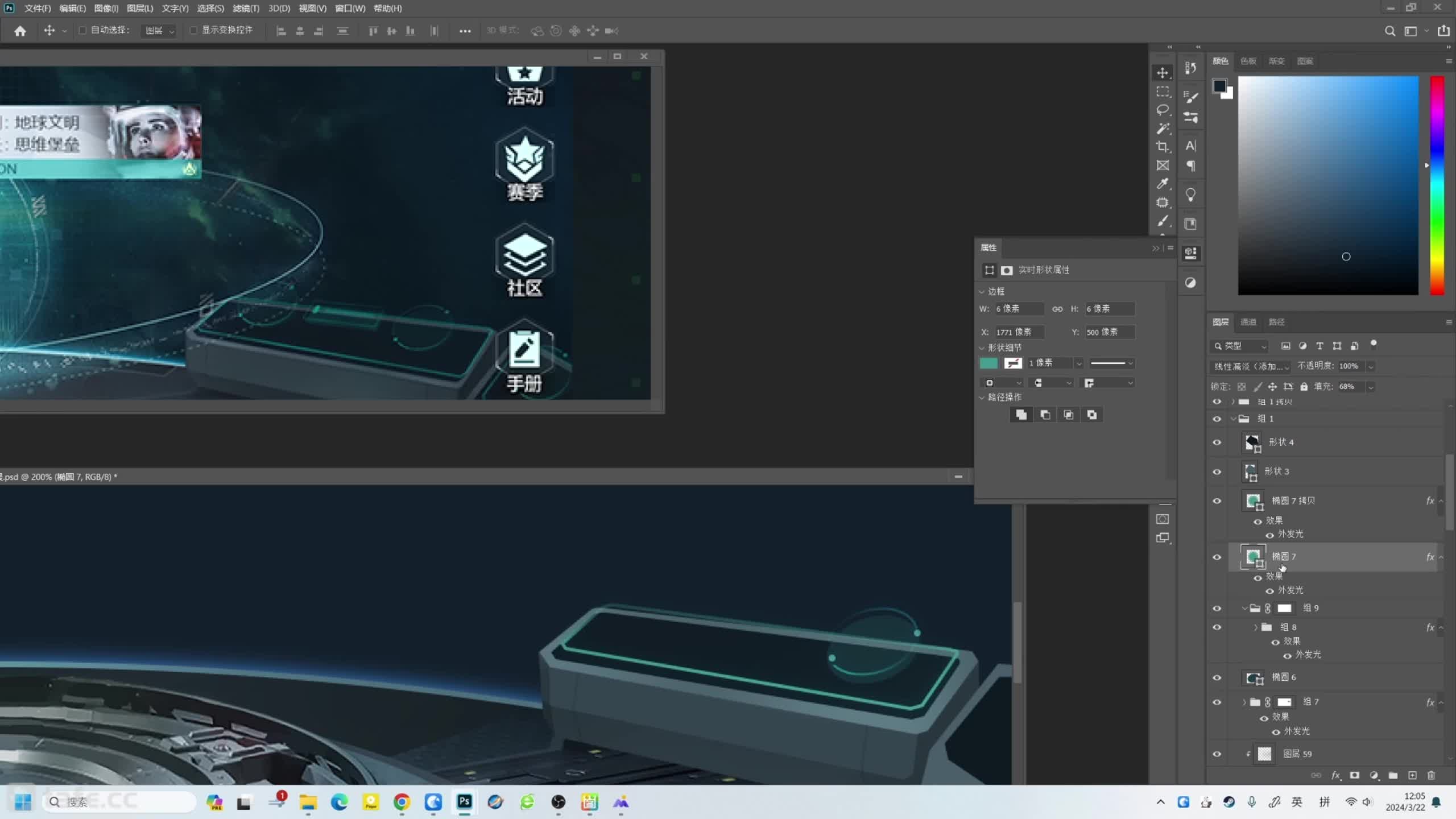
Task: Open the Adjustments panel icon
Action: [1190, 283]
